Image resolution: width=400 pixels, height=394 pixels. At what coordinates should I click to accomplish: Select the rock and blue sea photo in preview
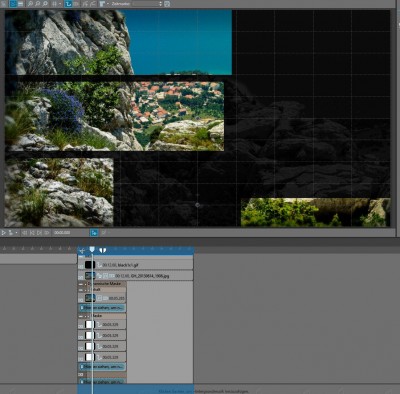click(x=118, y=42)
